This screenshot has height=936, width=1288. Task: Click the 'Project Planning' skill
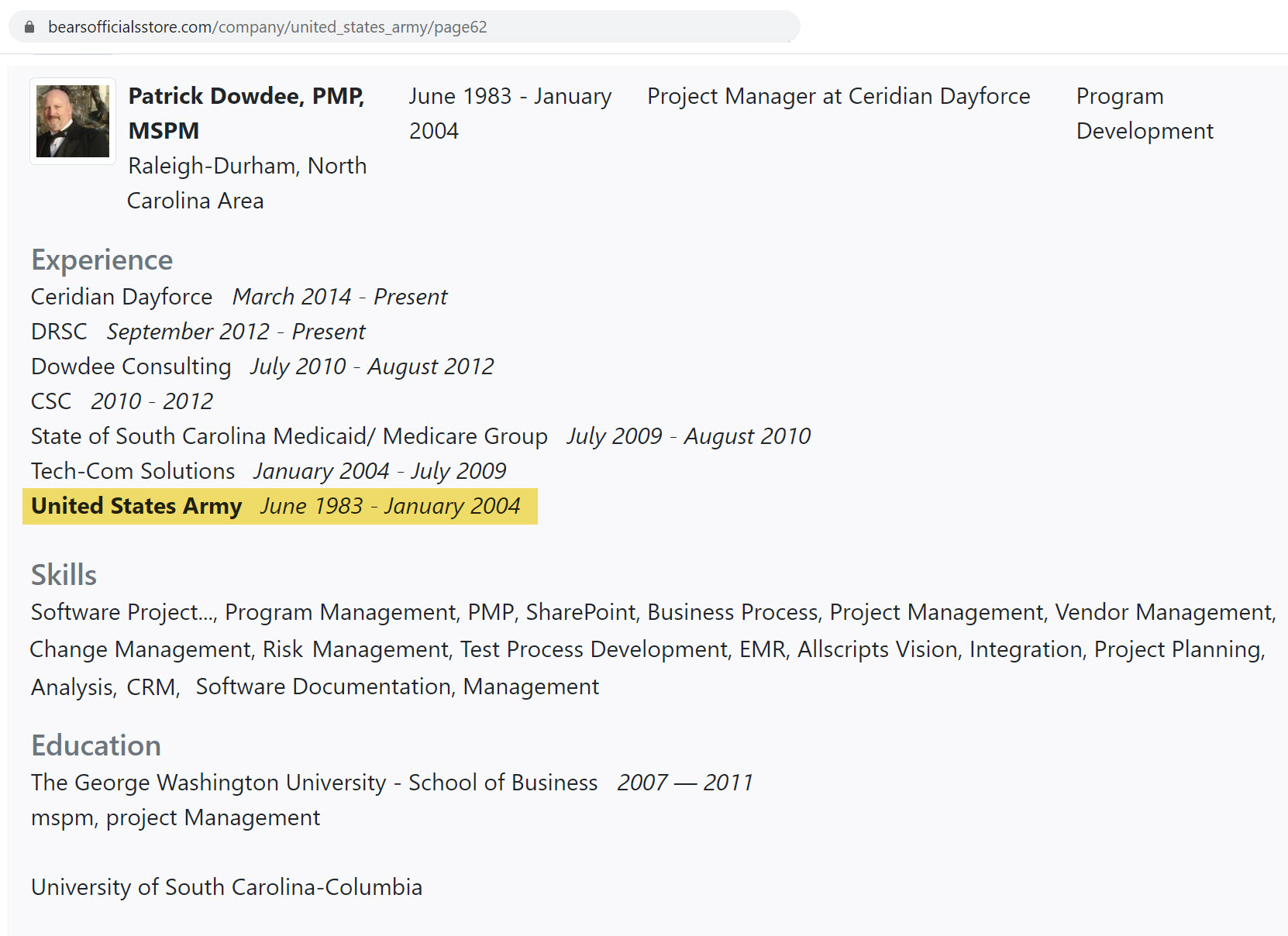tap(1177, 649)
